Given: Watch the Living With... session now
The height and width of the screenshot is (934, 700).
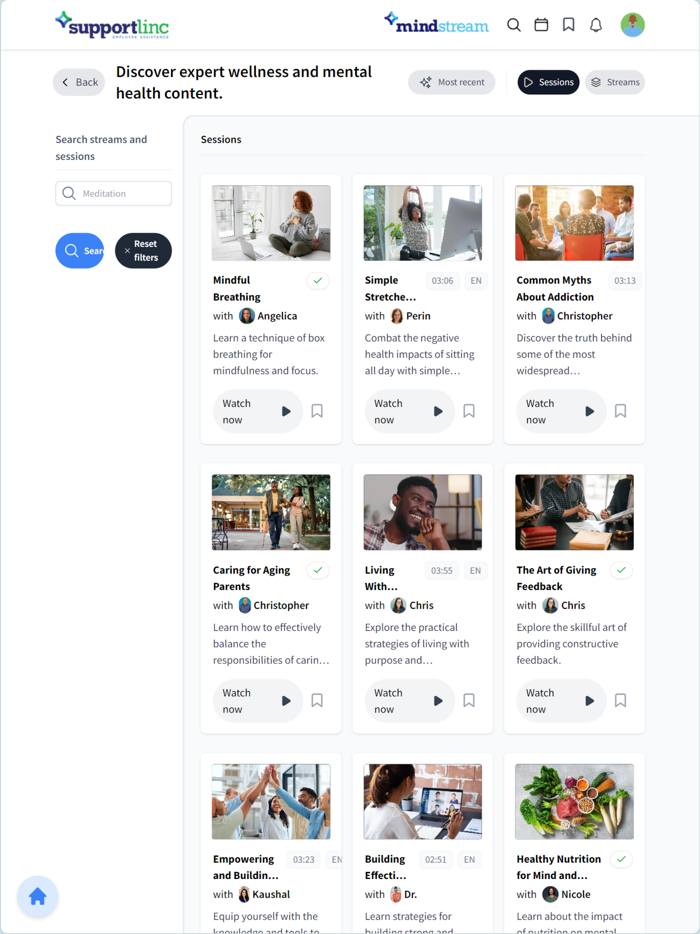Looking at the screenshot, I should coord(410,700).
